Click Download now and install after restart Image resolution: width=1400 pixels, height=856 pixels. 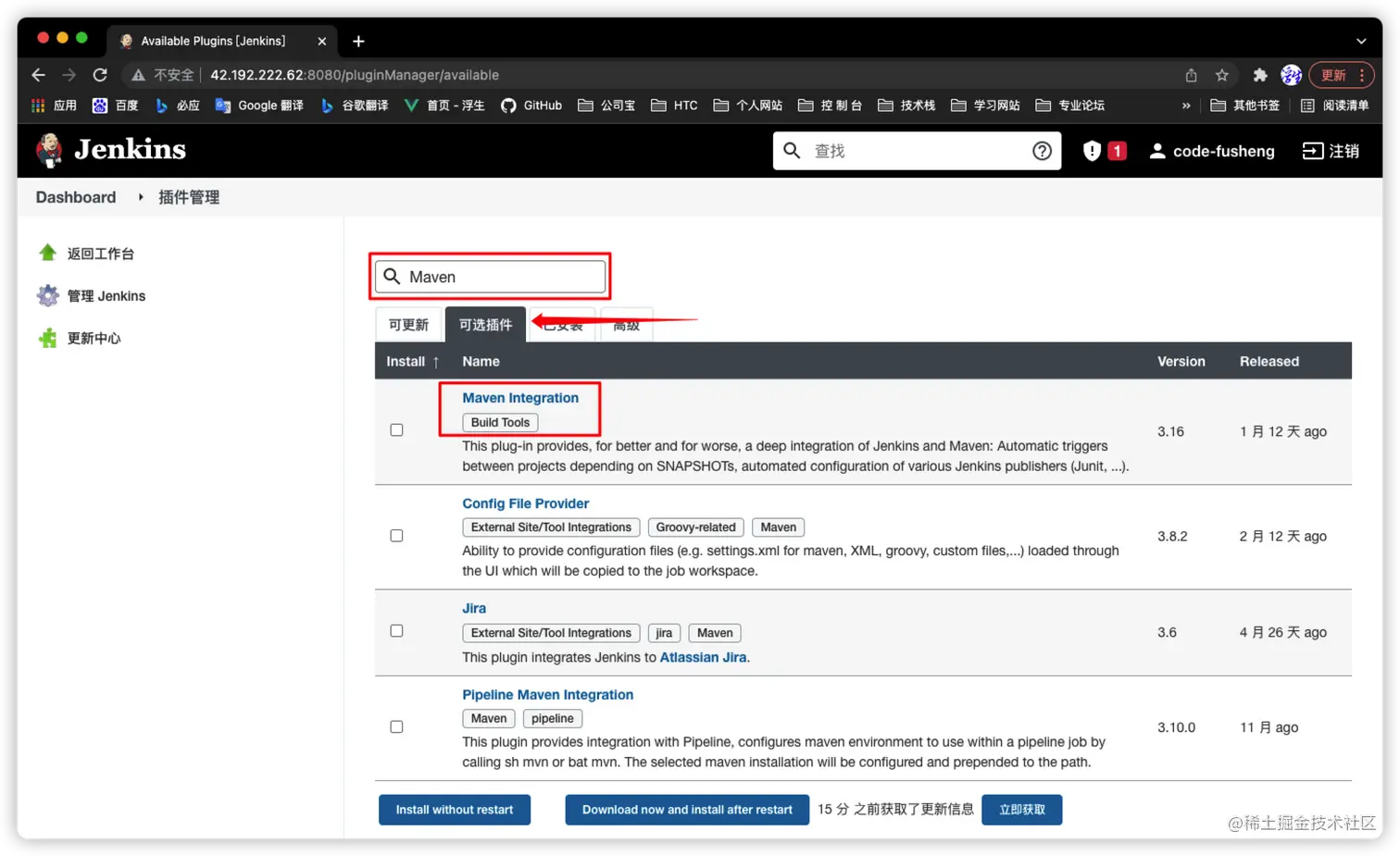[687, 810]
